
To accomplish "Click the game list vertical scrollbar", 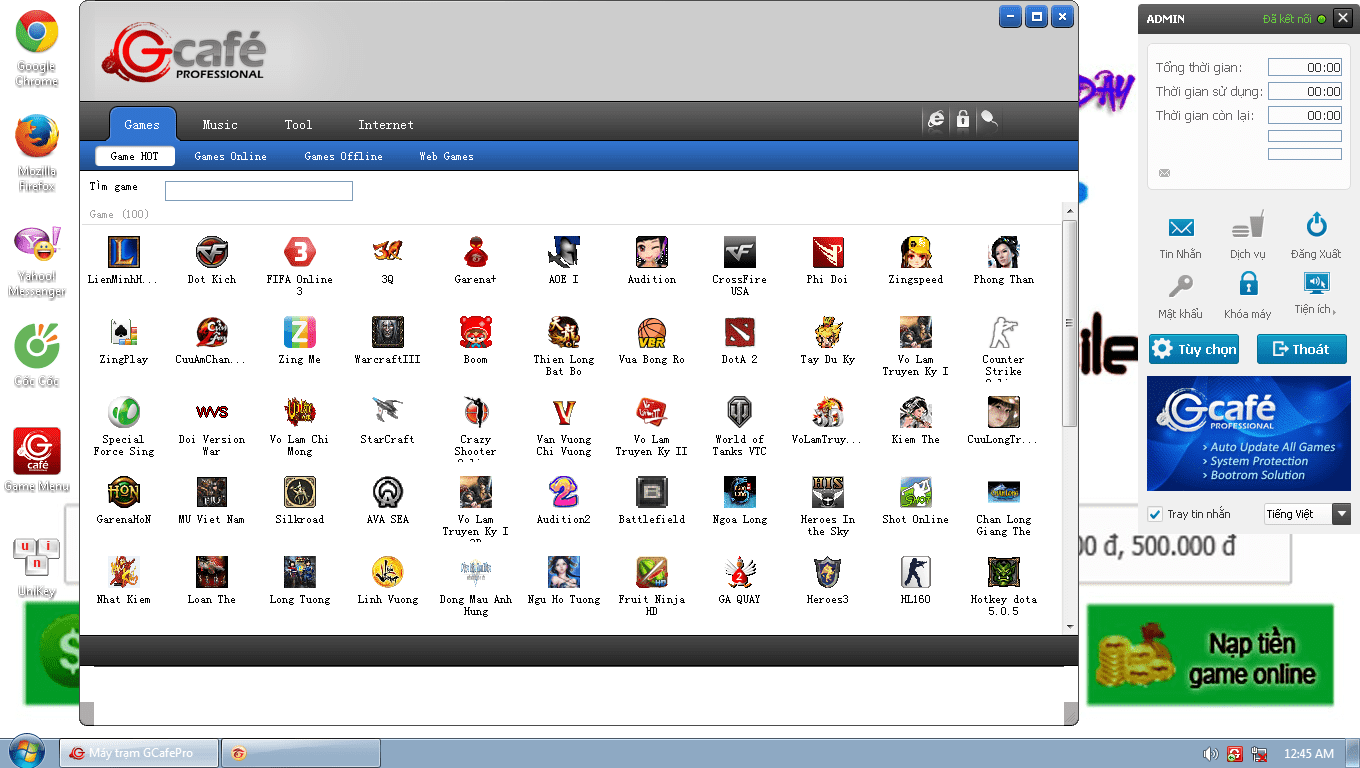I will 1069,322.
